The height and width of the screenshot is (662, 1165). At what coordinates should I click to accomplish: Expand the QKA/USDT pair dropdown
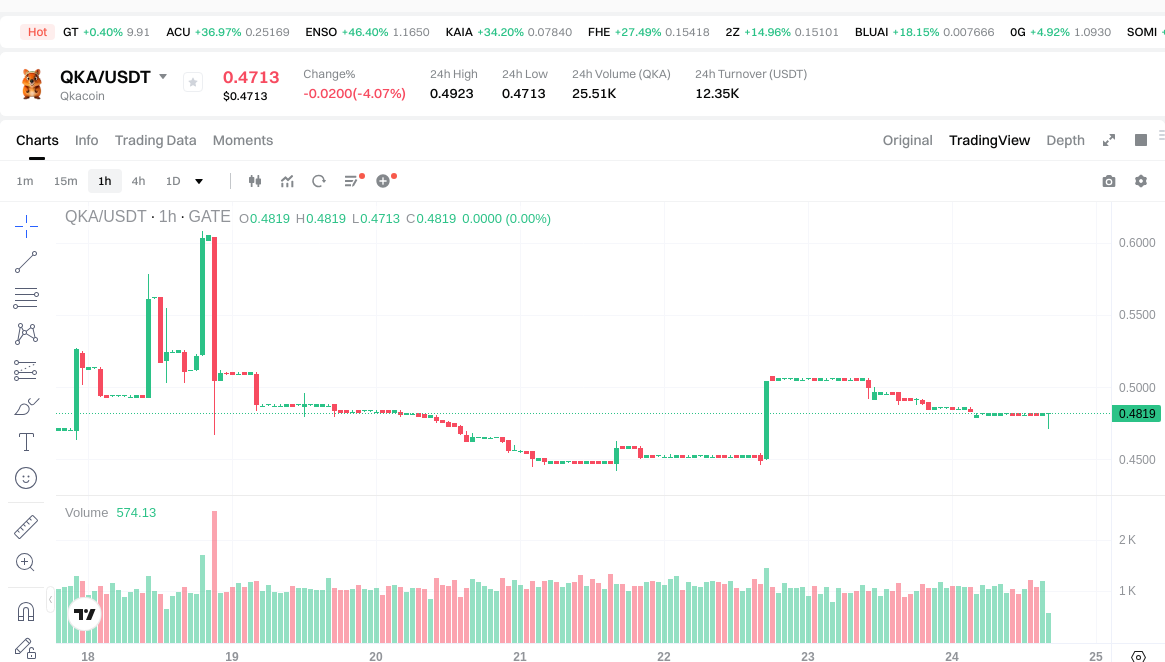[163, 77]
